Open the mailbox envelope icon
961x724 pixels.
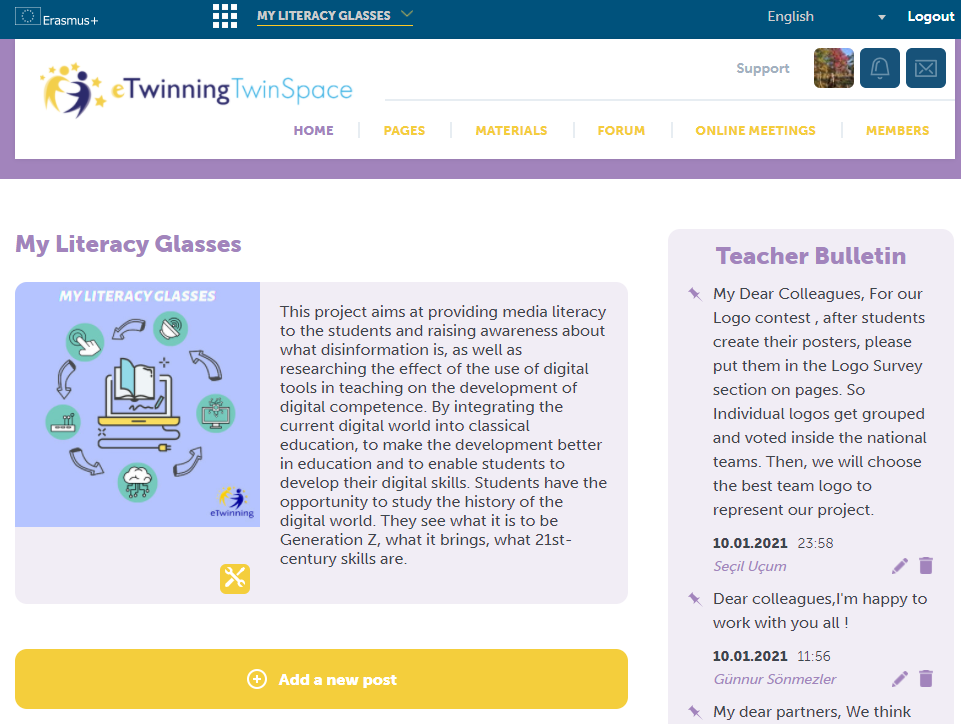point(925,68)
